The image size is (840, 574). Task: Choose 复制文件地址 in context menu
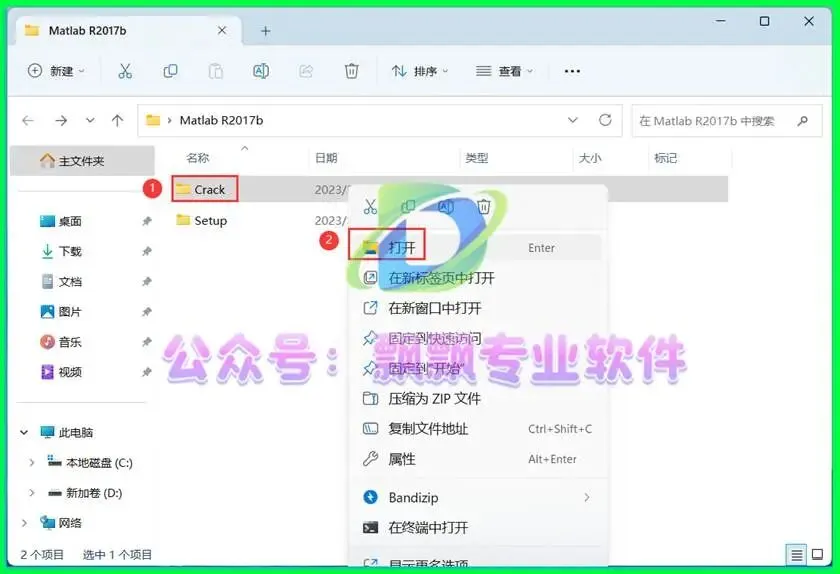point(475,428)
